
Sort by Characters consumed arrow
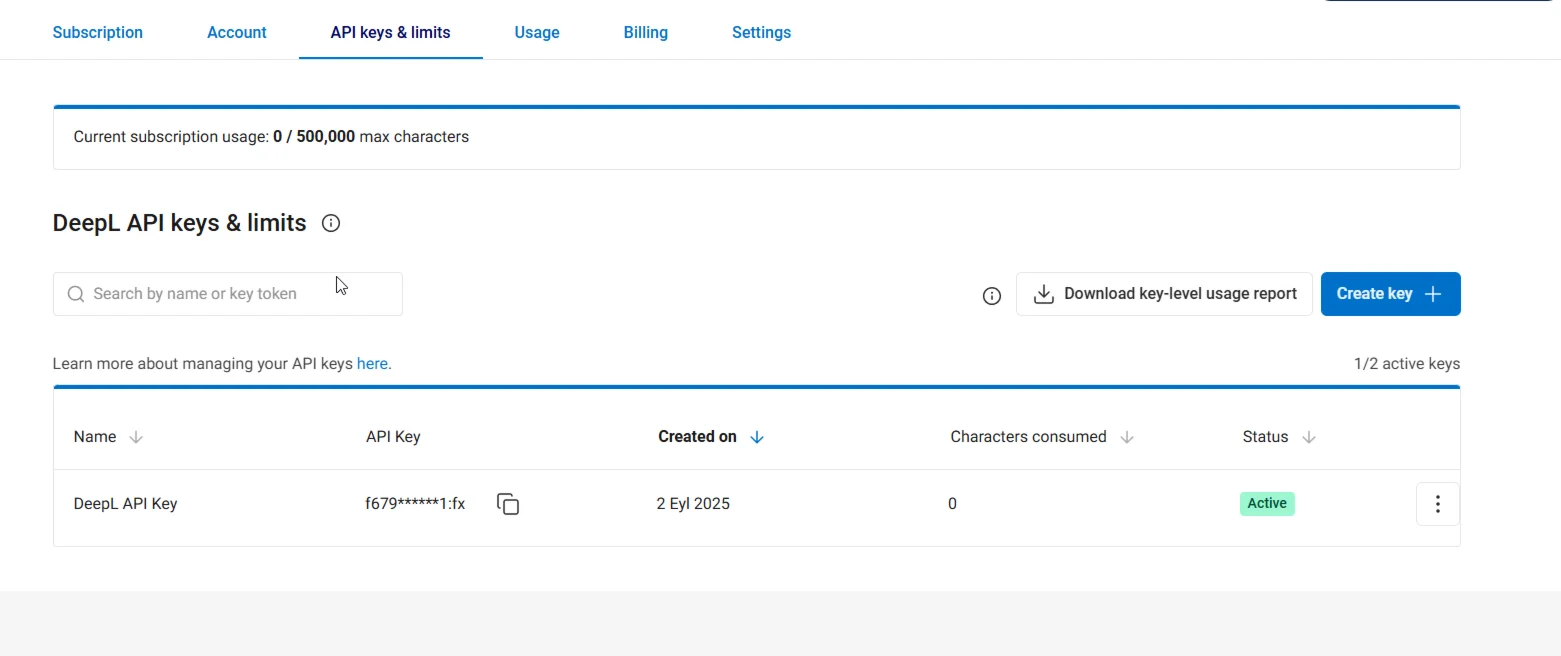pos(1127,437)
